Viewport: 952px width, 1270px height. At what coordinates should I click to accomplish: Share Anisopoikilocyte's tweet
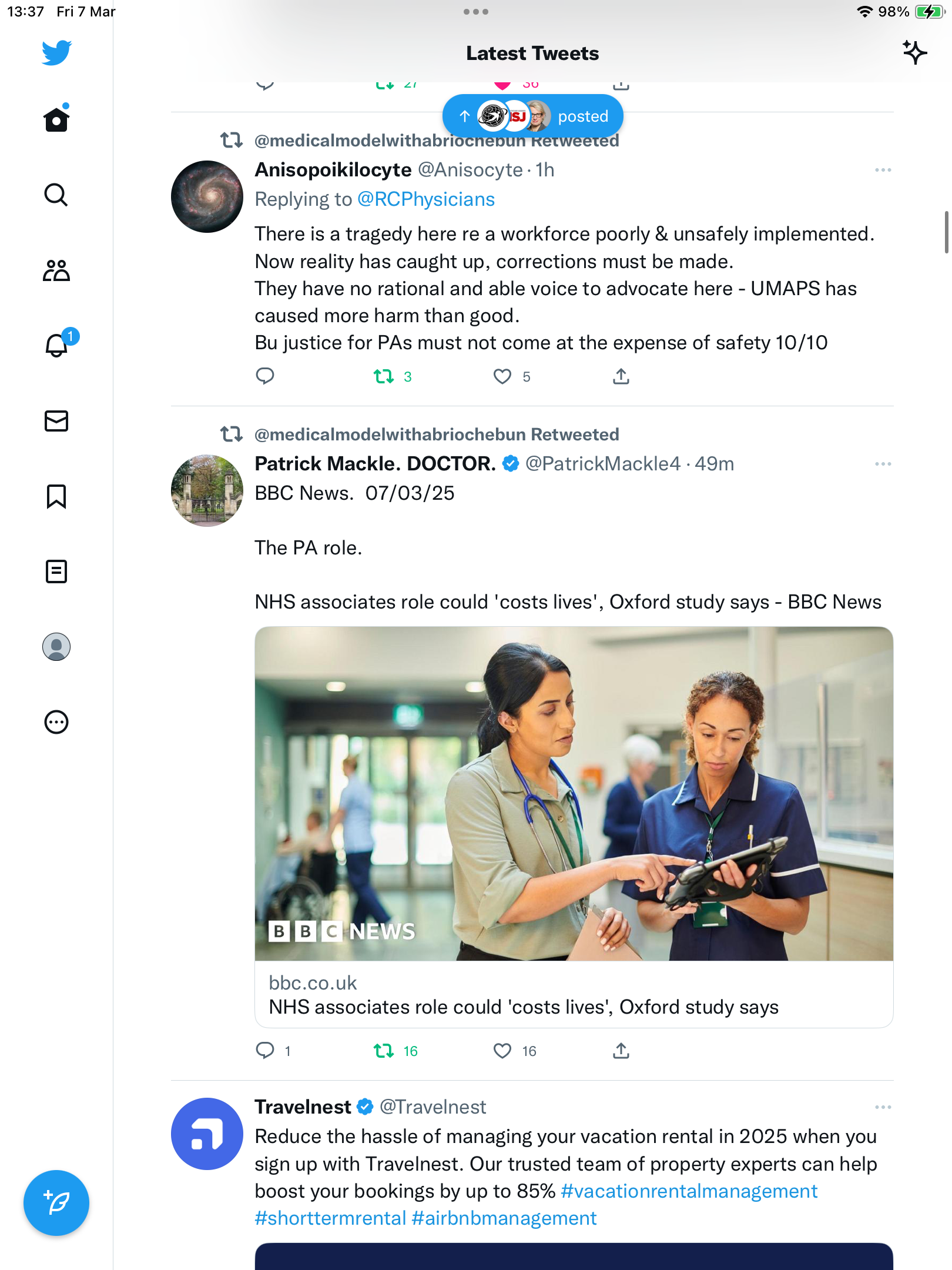[x=621, y=376]
